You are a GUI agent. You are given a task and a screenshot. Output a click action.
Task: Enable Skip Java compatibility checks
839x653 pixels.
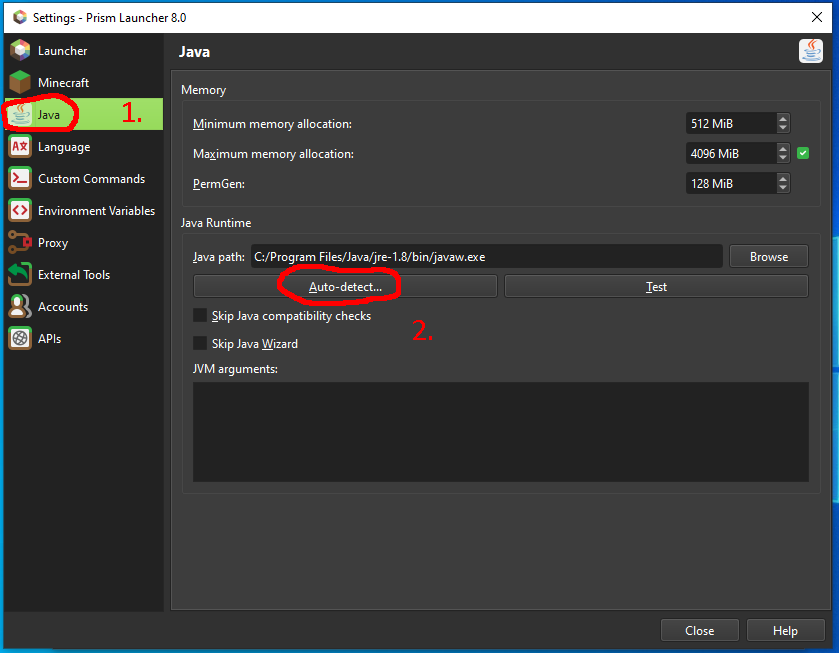[200, 316]
